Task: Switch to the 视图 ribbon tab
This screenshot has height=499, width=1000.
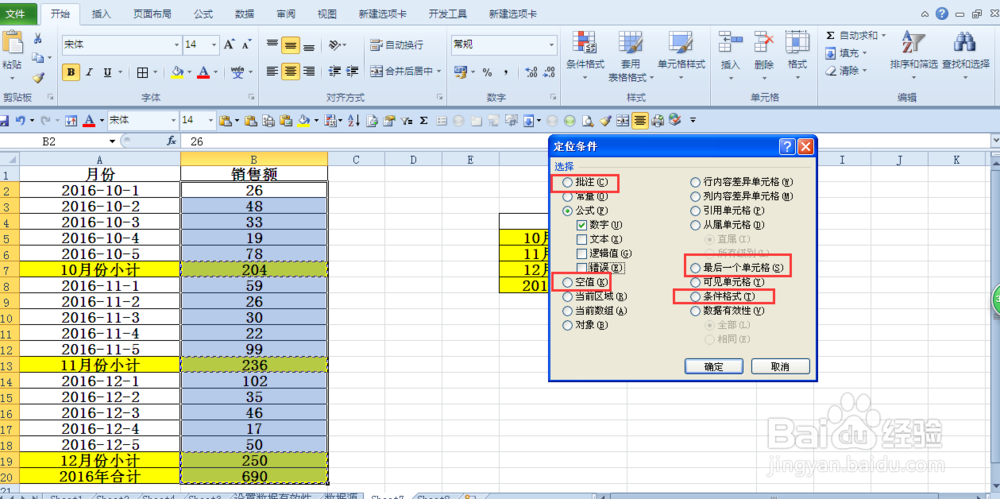Action: coord(327,13)
